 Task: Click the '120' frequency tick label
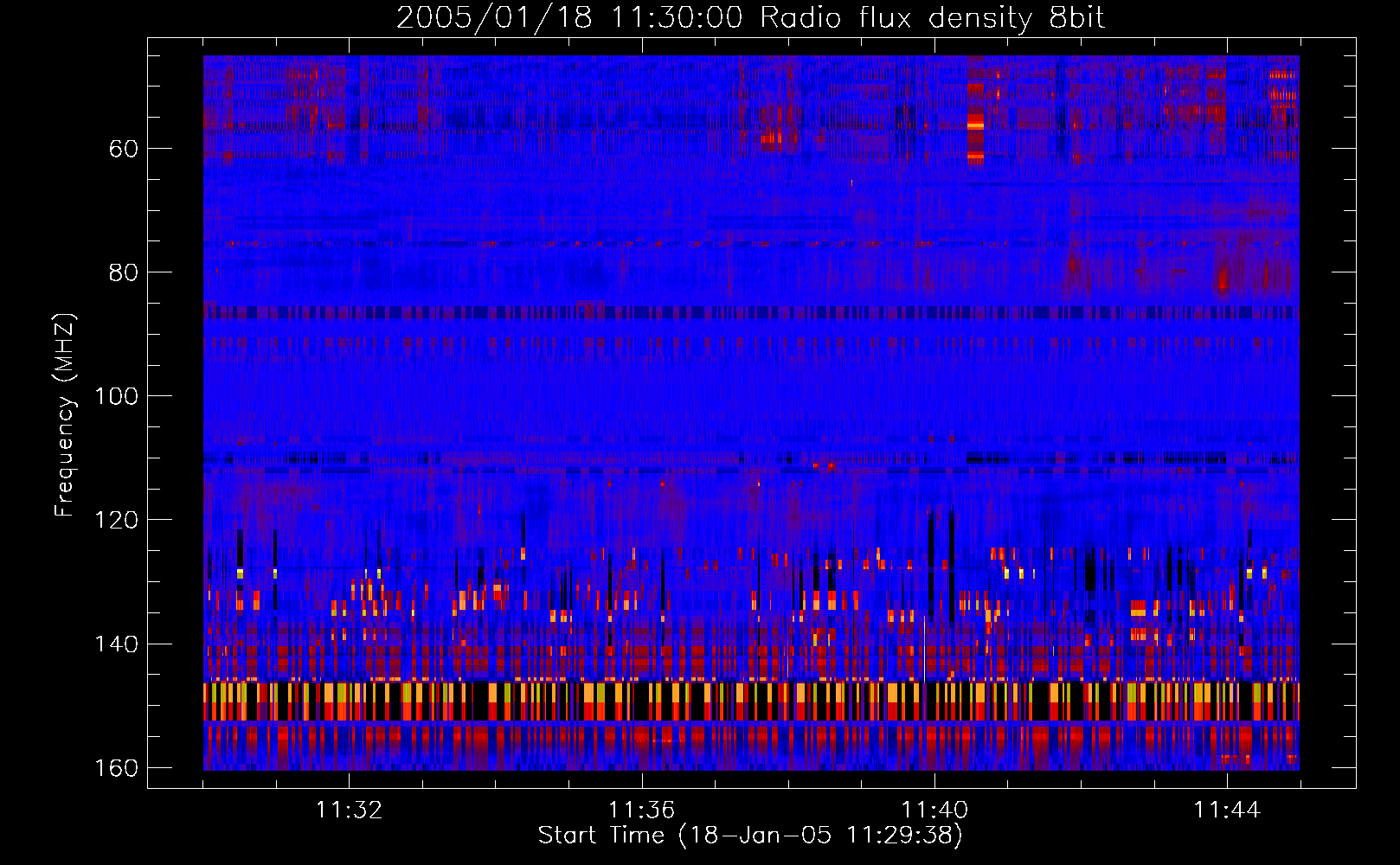[116, 520]
